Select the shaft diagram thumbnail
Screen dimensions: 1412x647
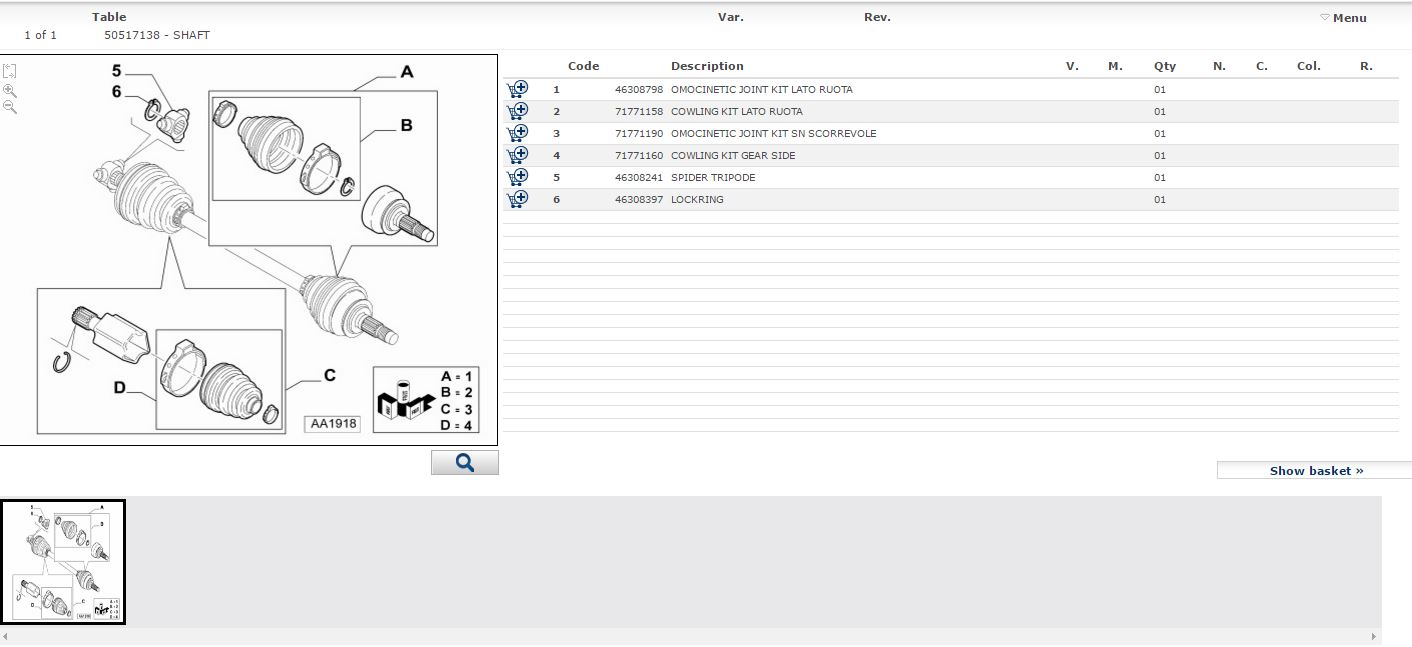click(63, 562)
